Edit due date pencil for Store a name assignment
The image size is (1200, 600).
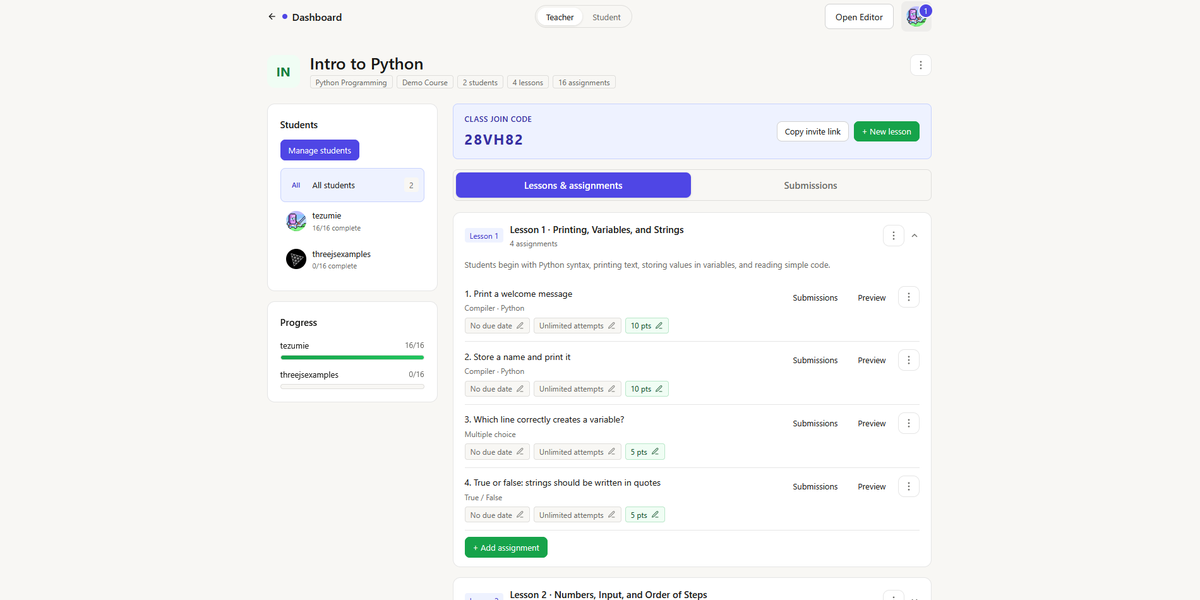tap(520, 389)
